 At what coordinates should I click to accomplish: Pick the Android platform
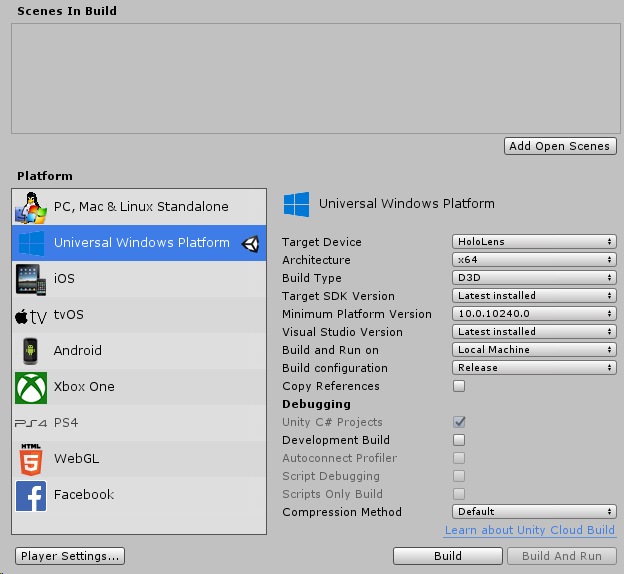(x=139, y=351)
